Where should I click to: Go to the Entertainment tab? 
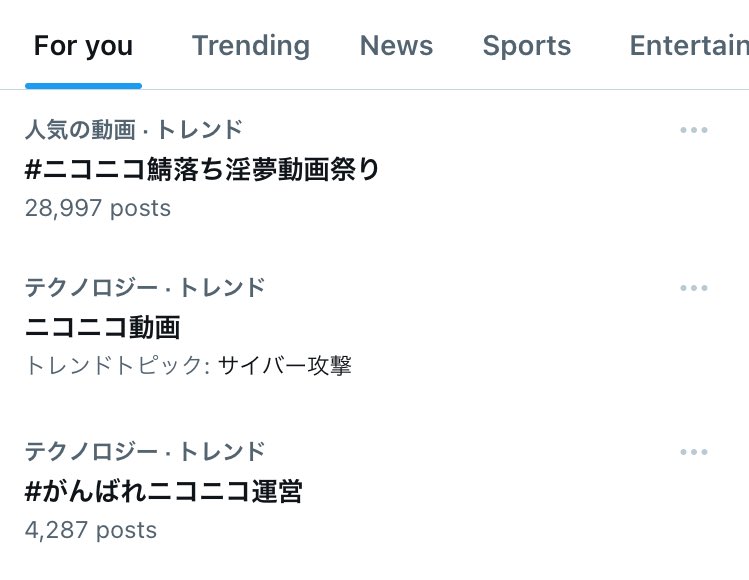(x=689, y=46)
